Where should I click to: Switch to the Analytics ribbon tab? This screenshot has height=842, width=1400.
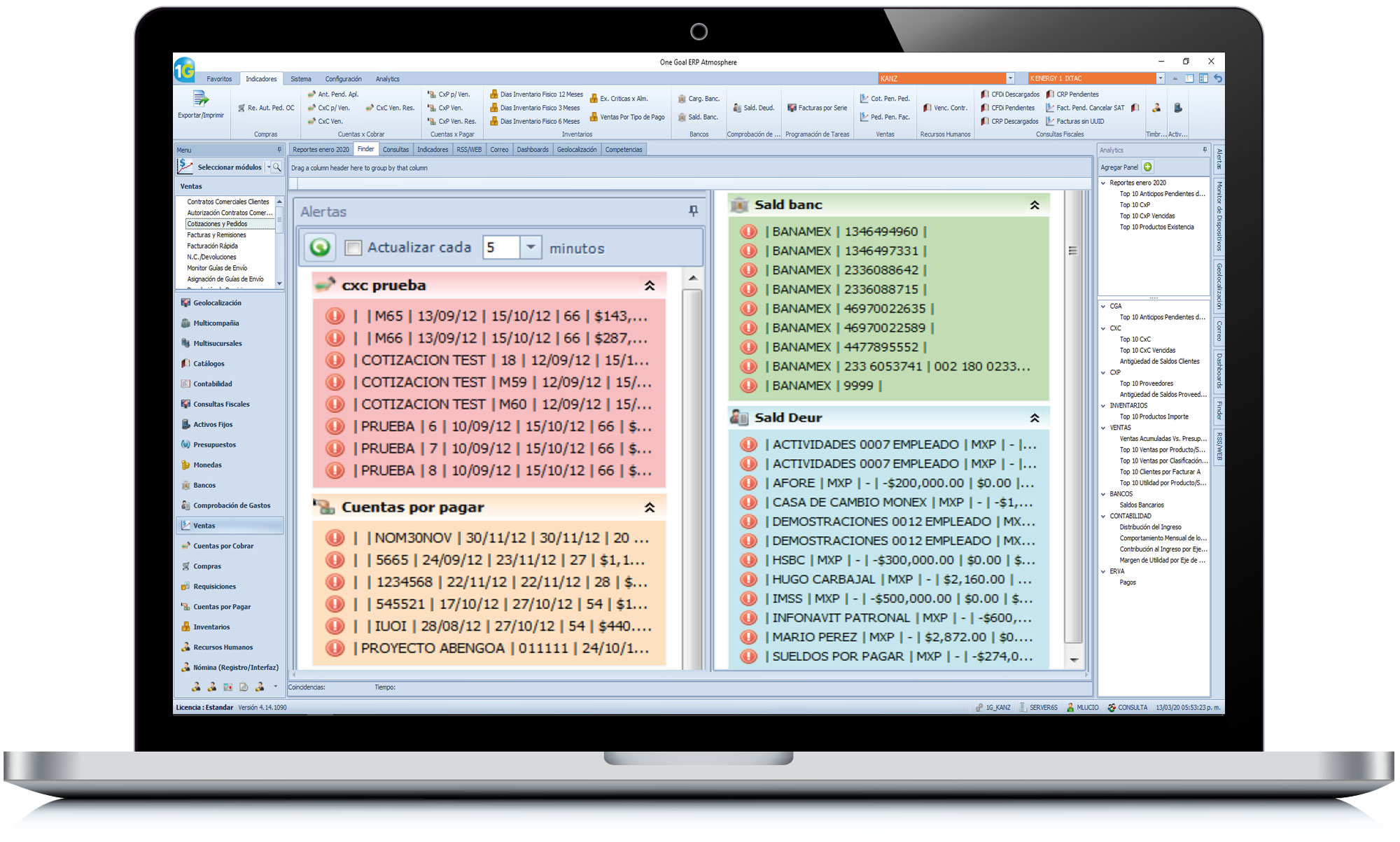(387, 79)
